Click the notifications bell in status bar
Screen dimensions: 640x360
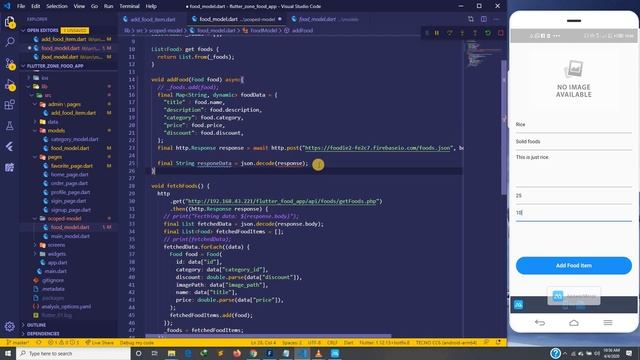pyautogui.click(x=498, y=342)
